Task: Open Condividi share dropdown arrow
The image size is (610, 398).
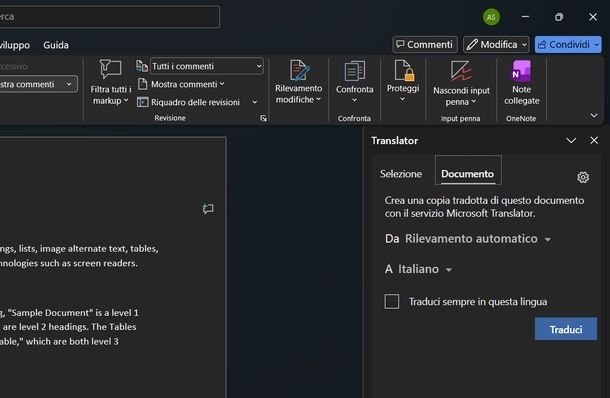Action: (596, 45)
